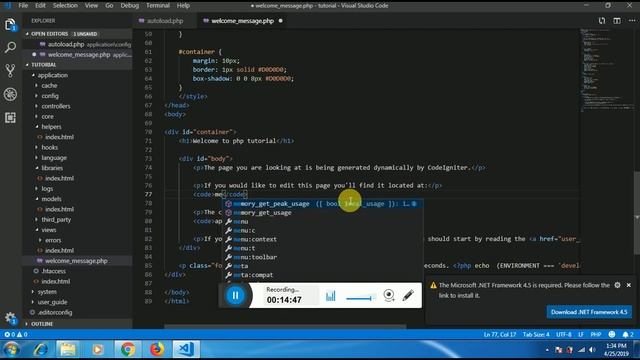Show errors and warnings in status bar
640x360 pixels.
(16, 334)
